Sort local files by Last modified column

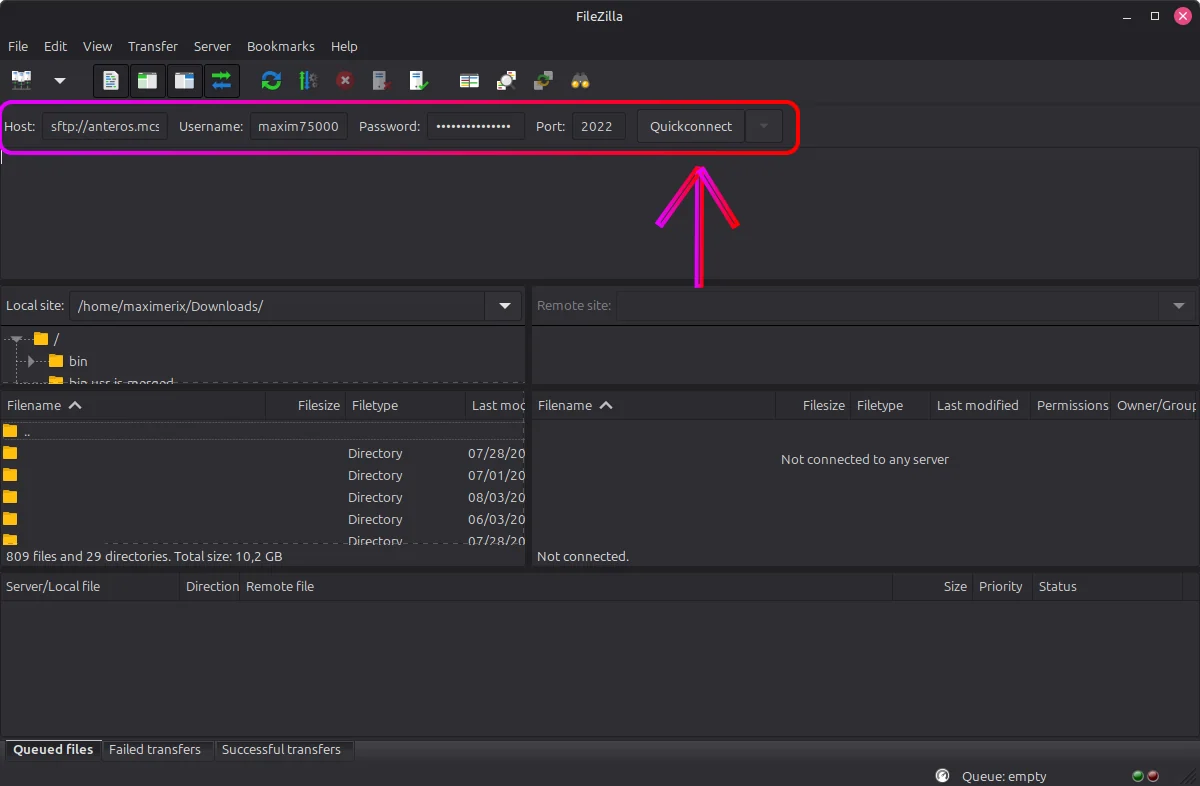pyautogui.click(x=496, y=405)
